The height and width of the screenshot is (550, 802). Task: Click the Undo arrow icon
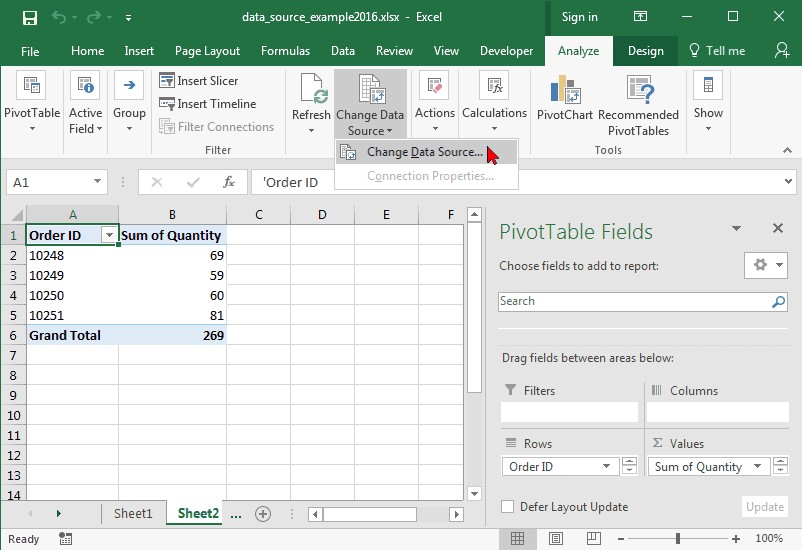click(x=59, y=17)
